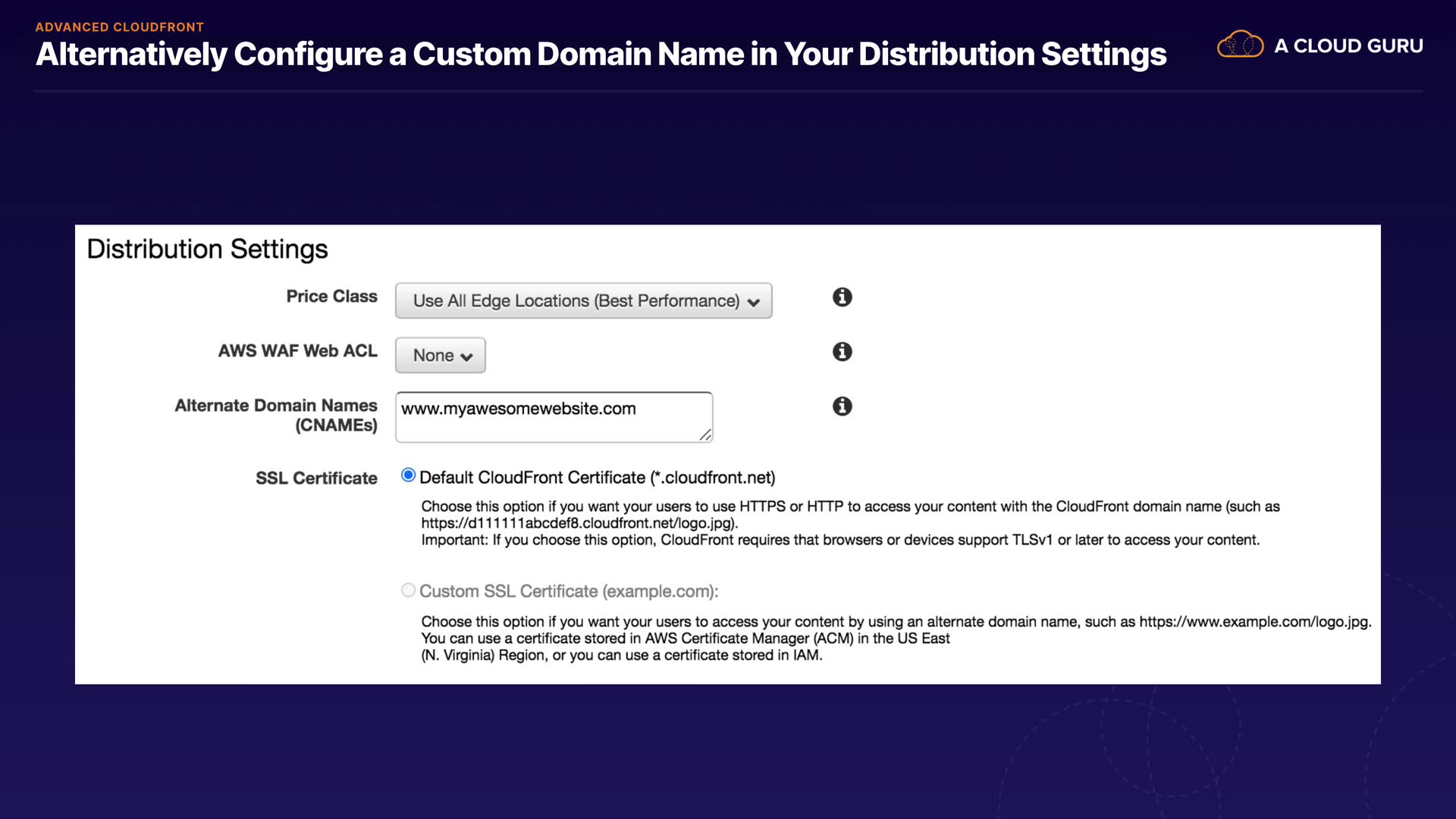The width and height of the screenshot is (1456, 819).
Task: Select Default CloudFront Certificate radio button
Action: pos(408,475)
